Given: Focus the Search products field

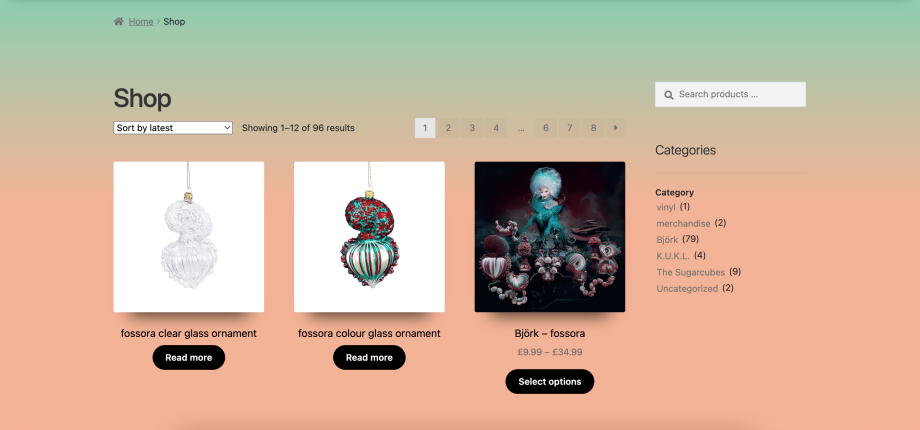Looking at the screenshot, I should coord(730,94).
